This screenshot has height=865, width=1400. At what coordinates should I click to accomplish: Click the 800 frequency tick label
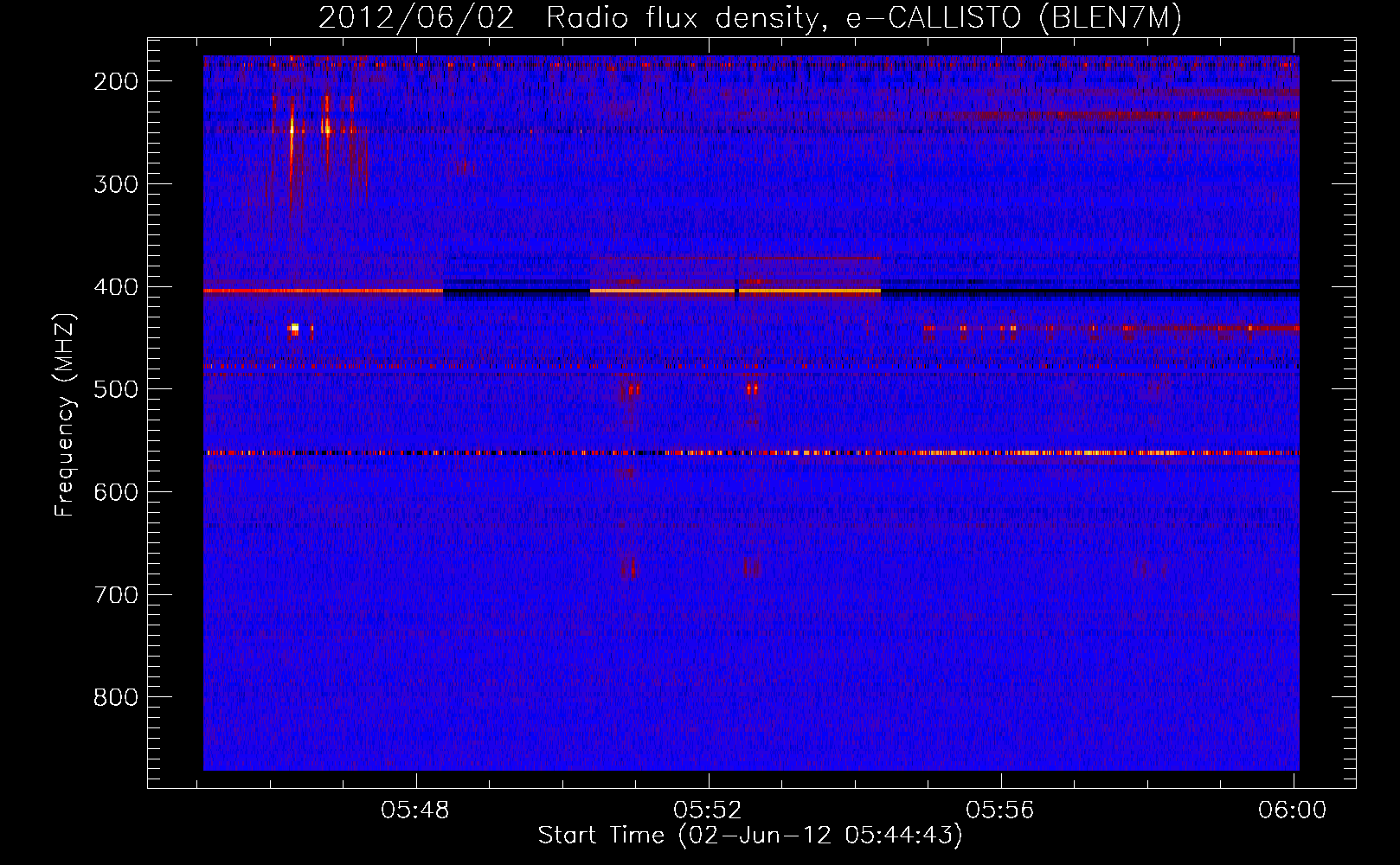tap(116, 697)
